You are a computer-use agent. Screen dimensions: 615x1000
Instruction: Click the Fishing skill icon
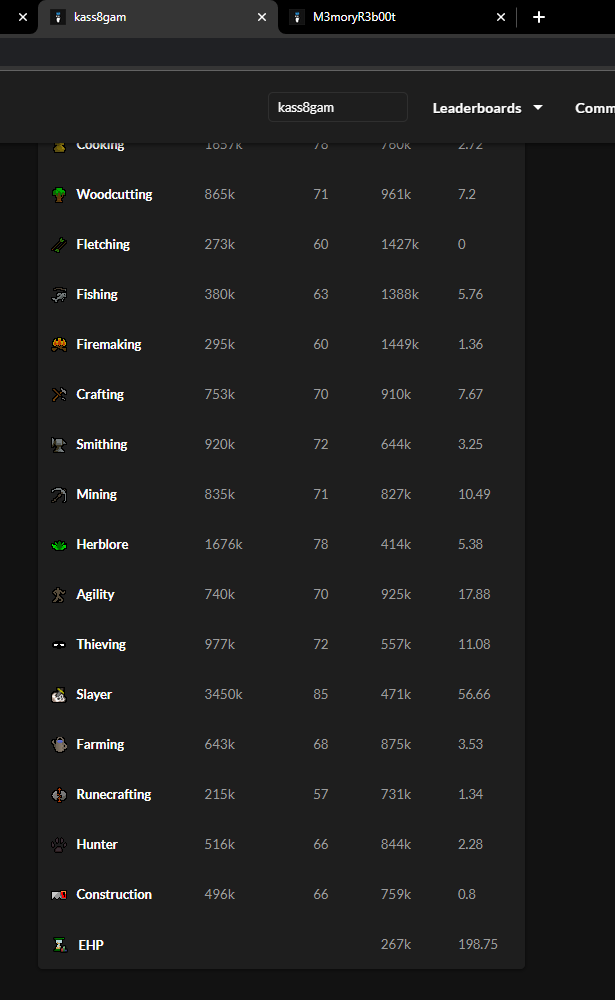(59, 295)
